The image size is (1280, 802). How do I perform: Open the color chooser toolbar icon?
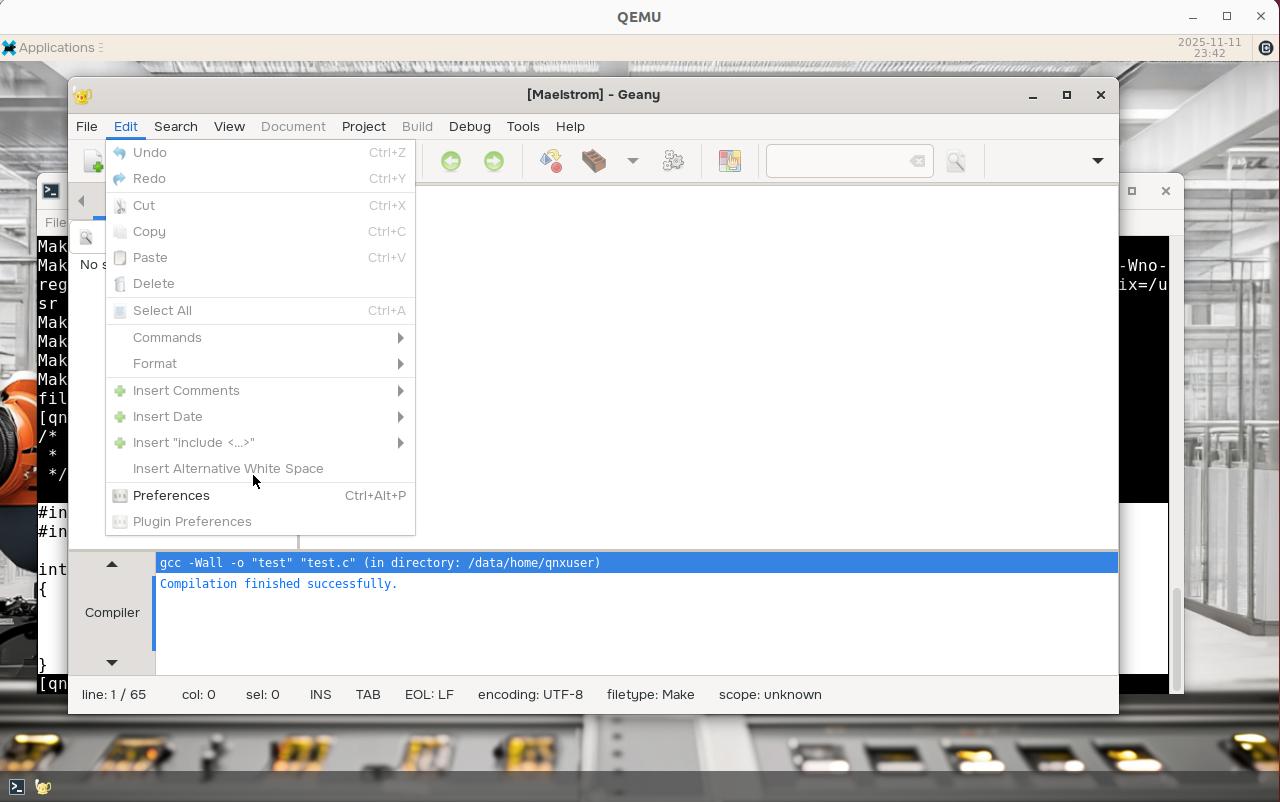click(x=730, y=161)
